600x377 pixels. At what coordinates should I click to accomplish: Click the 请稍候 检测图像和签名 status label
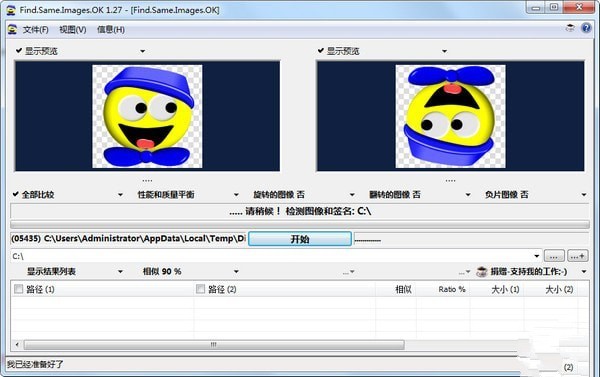click(x=300, y=211)
